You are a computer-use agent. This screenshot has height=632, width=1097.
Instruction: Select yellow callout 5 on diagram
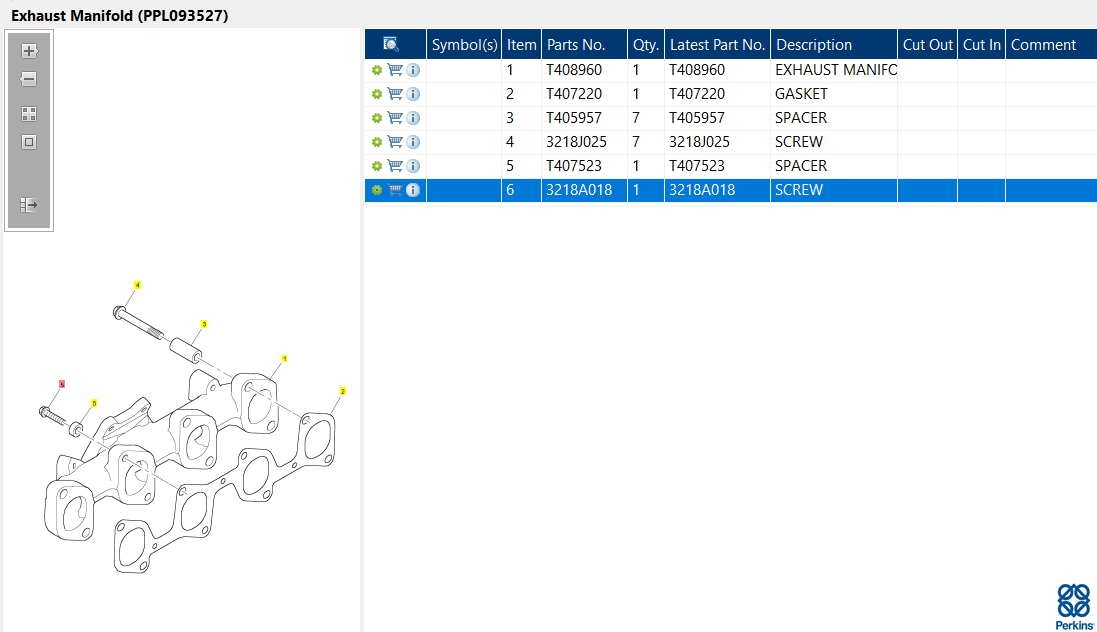tap(94, 403)
